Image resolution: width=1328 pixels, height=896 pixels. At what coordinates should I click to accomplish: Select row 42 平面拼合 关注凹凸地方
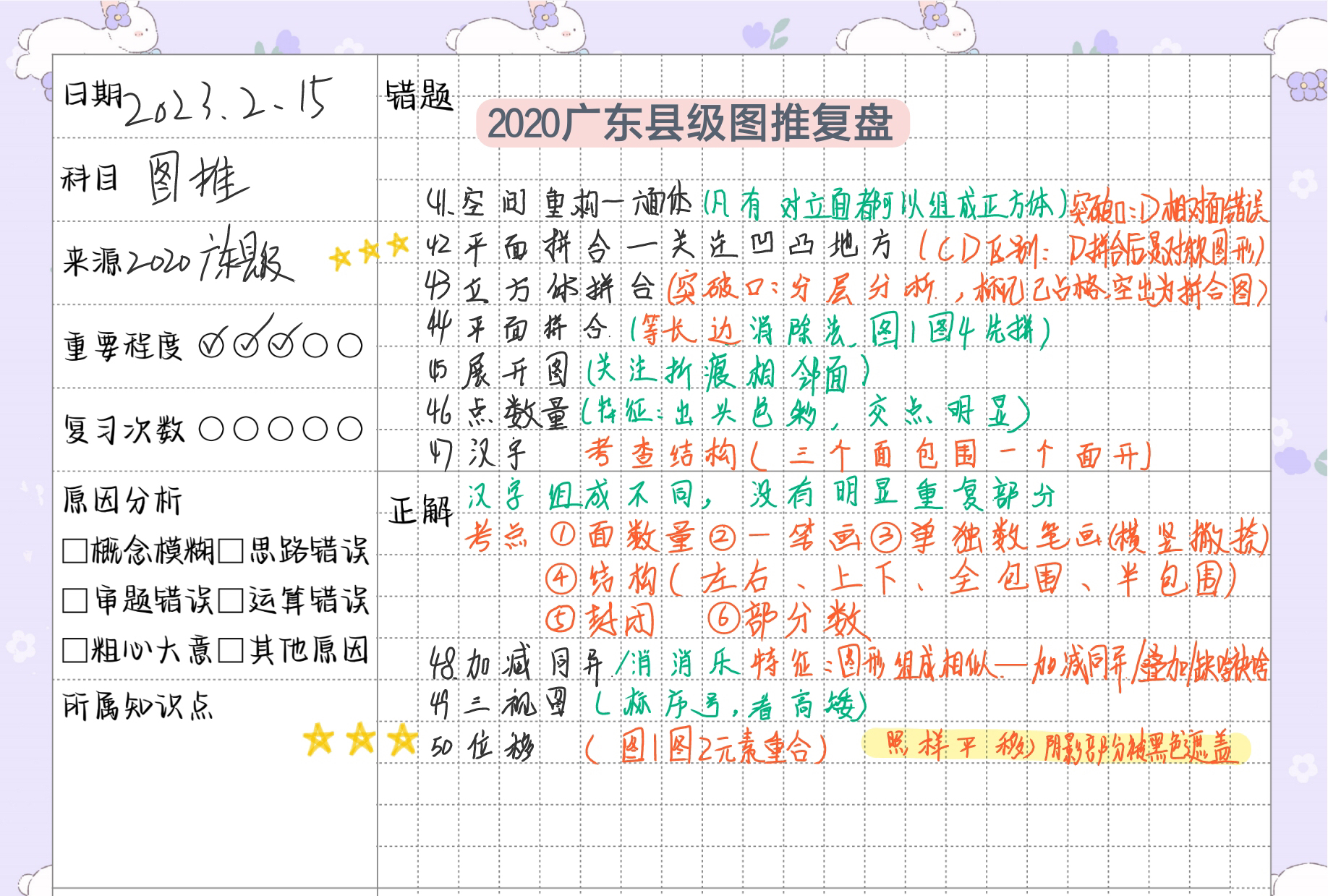tap(660, 247)
